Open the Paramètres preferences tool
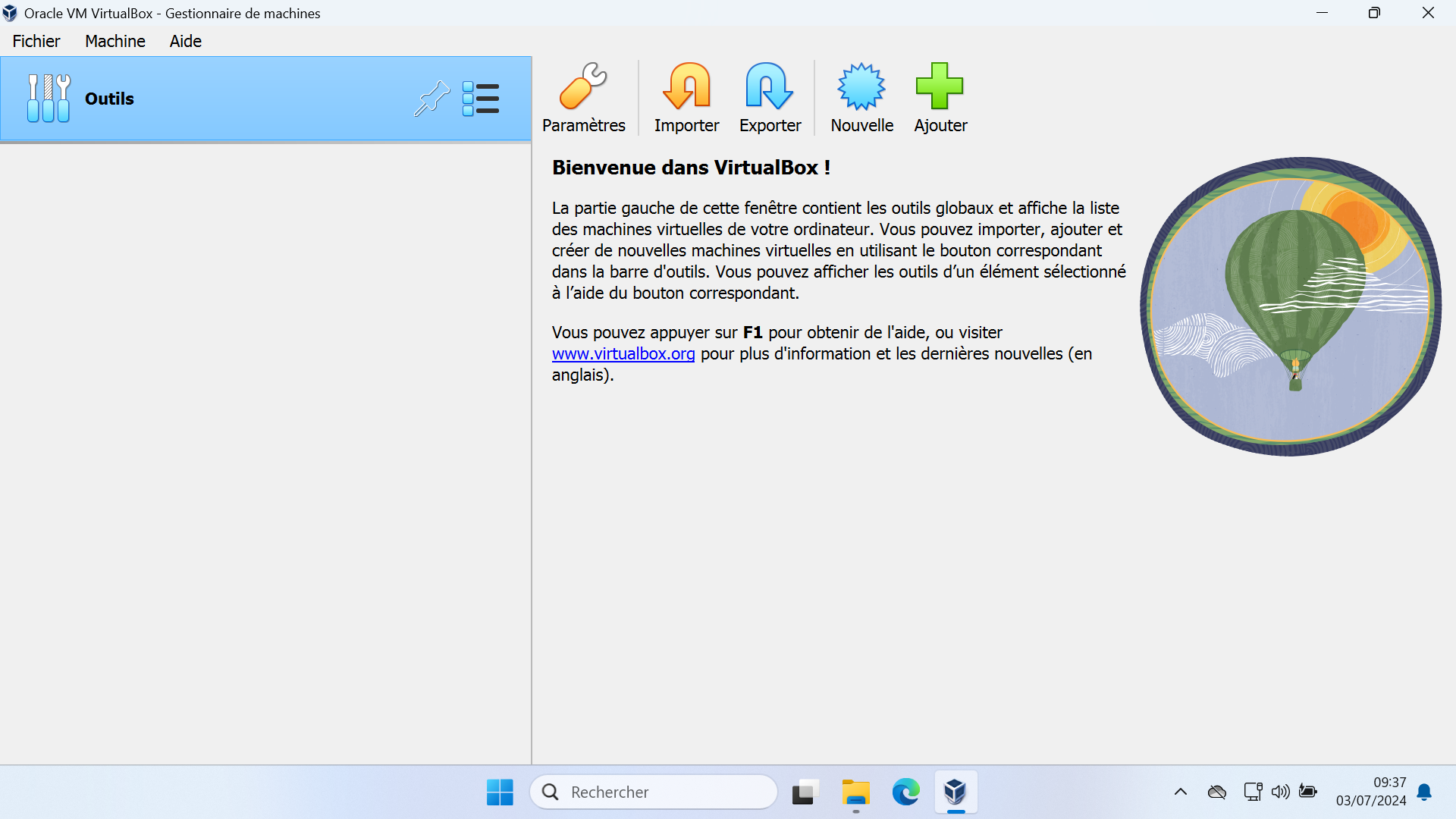 [583, 99]
